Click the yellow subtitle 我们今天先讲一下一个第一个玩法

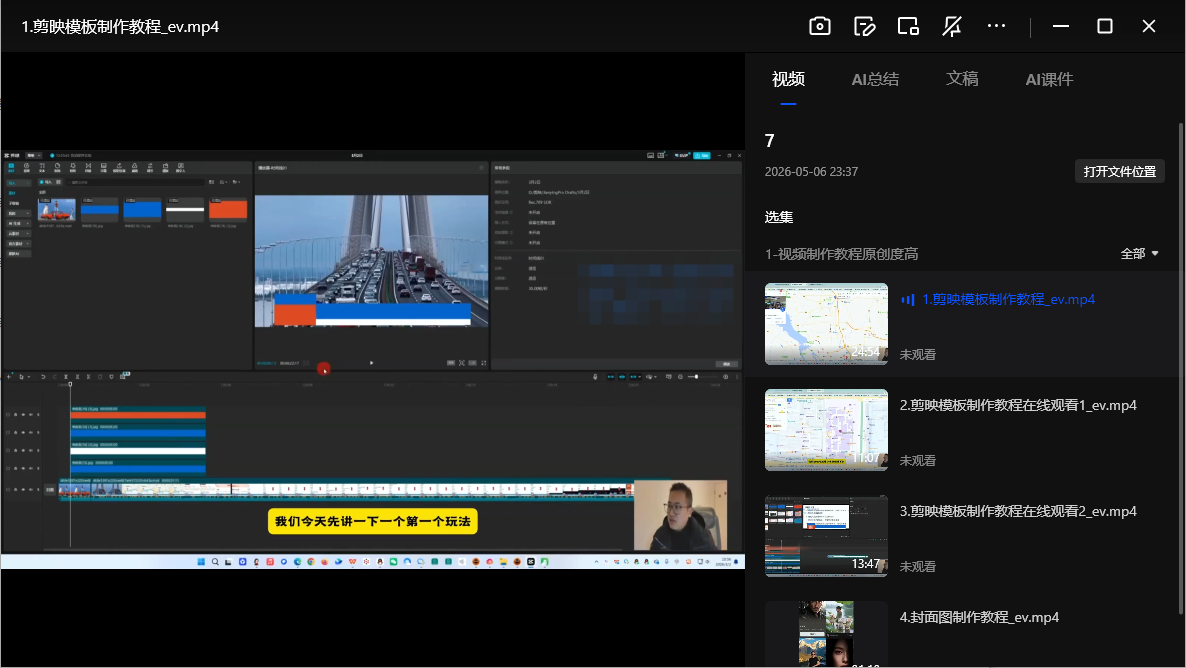pos(372,521)
